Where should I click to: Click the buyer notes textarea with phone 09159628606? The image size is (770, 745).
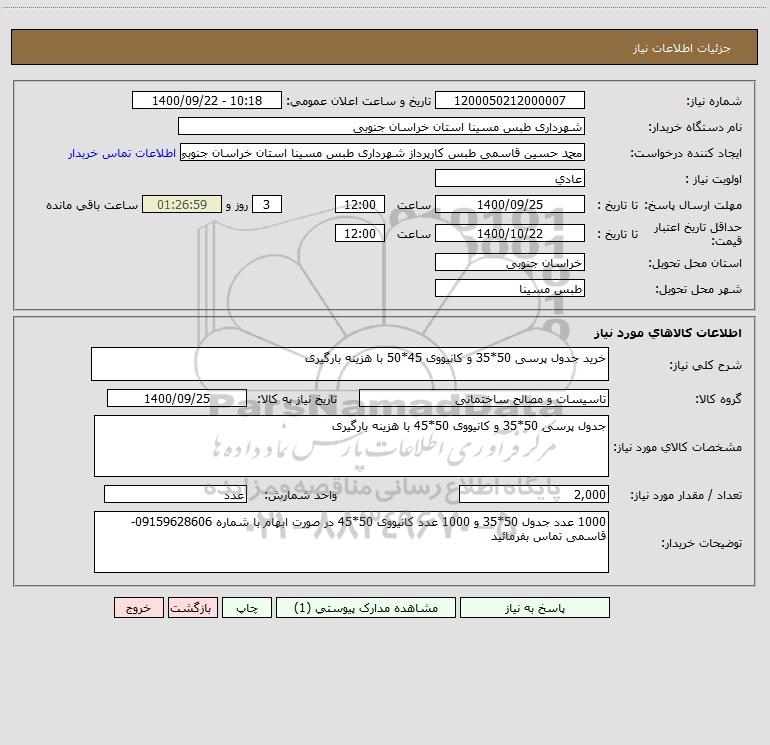(351, 542)
